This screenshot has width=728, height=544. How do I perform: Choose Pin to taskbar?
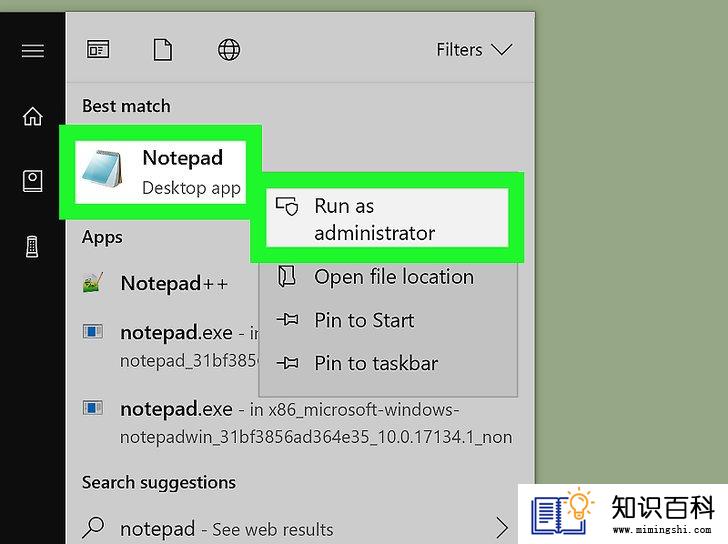(388, 363)
